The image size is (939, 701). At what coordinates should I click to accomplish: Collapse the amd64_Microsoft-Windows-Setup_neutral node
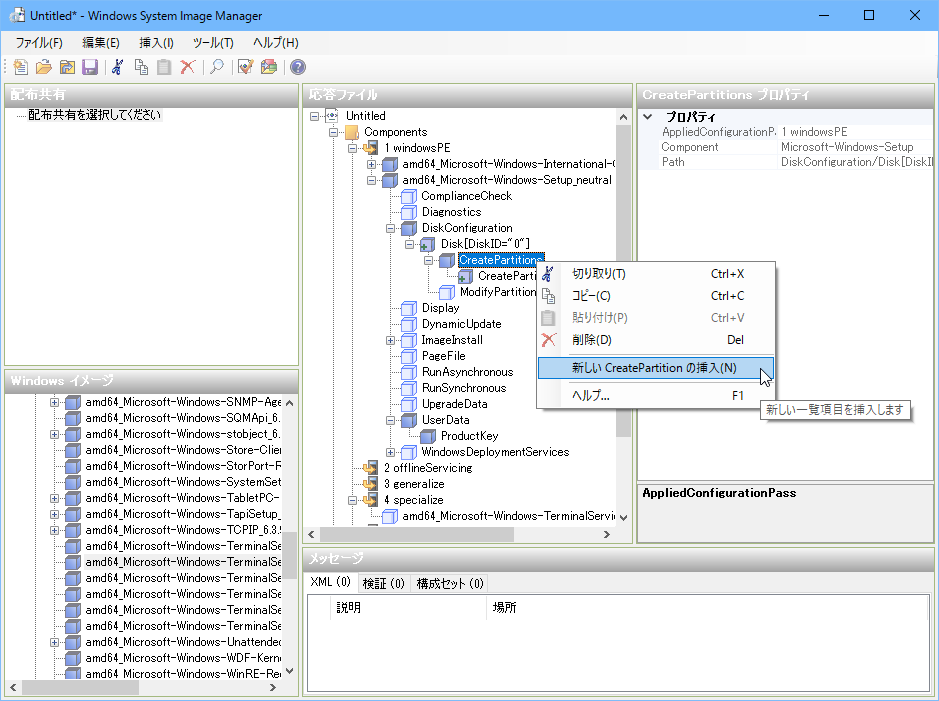[x=371, y=180]
